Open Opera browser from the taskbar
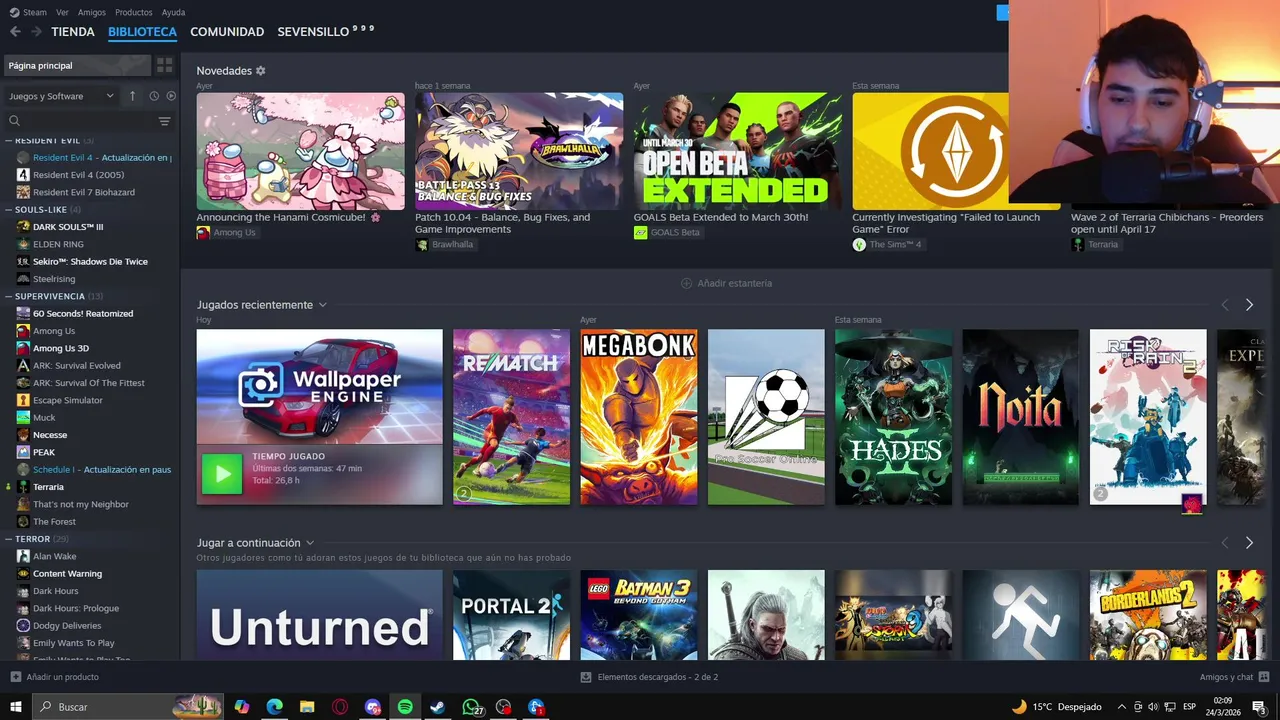The image size is (1280, 720). (x=340, y=707)
